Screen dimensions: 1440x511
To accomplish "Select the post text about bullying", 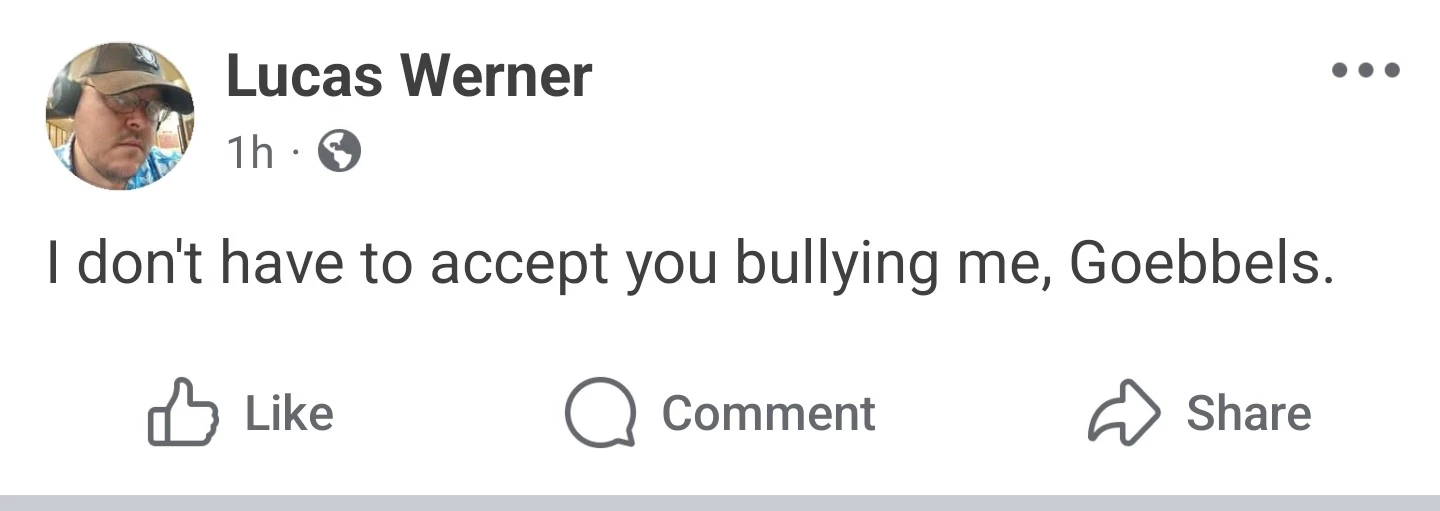I will [x=690, y=264].
